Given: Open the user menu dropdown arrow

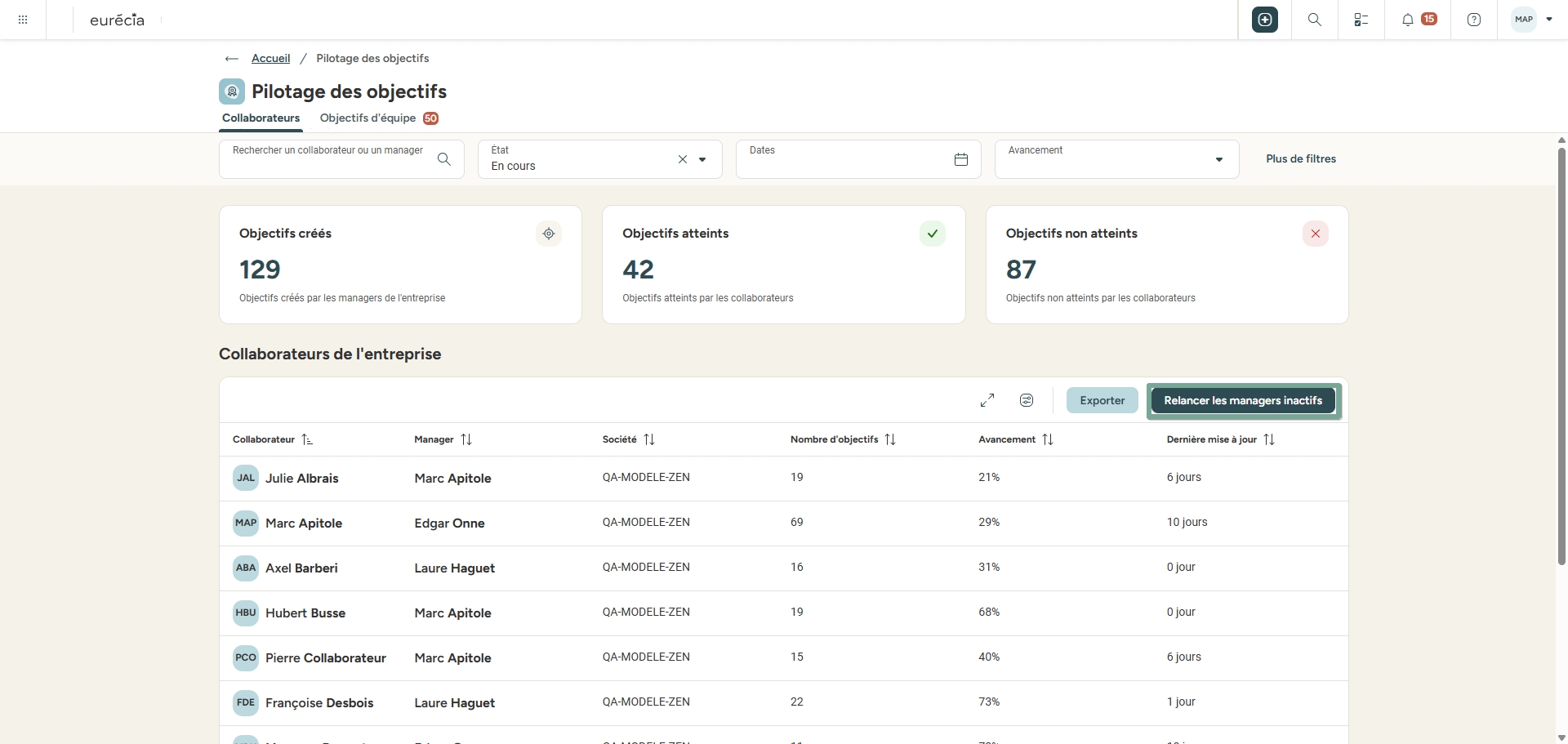Looking at the screenshot, I should coord(1549,20).
